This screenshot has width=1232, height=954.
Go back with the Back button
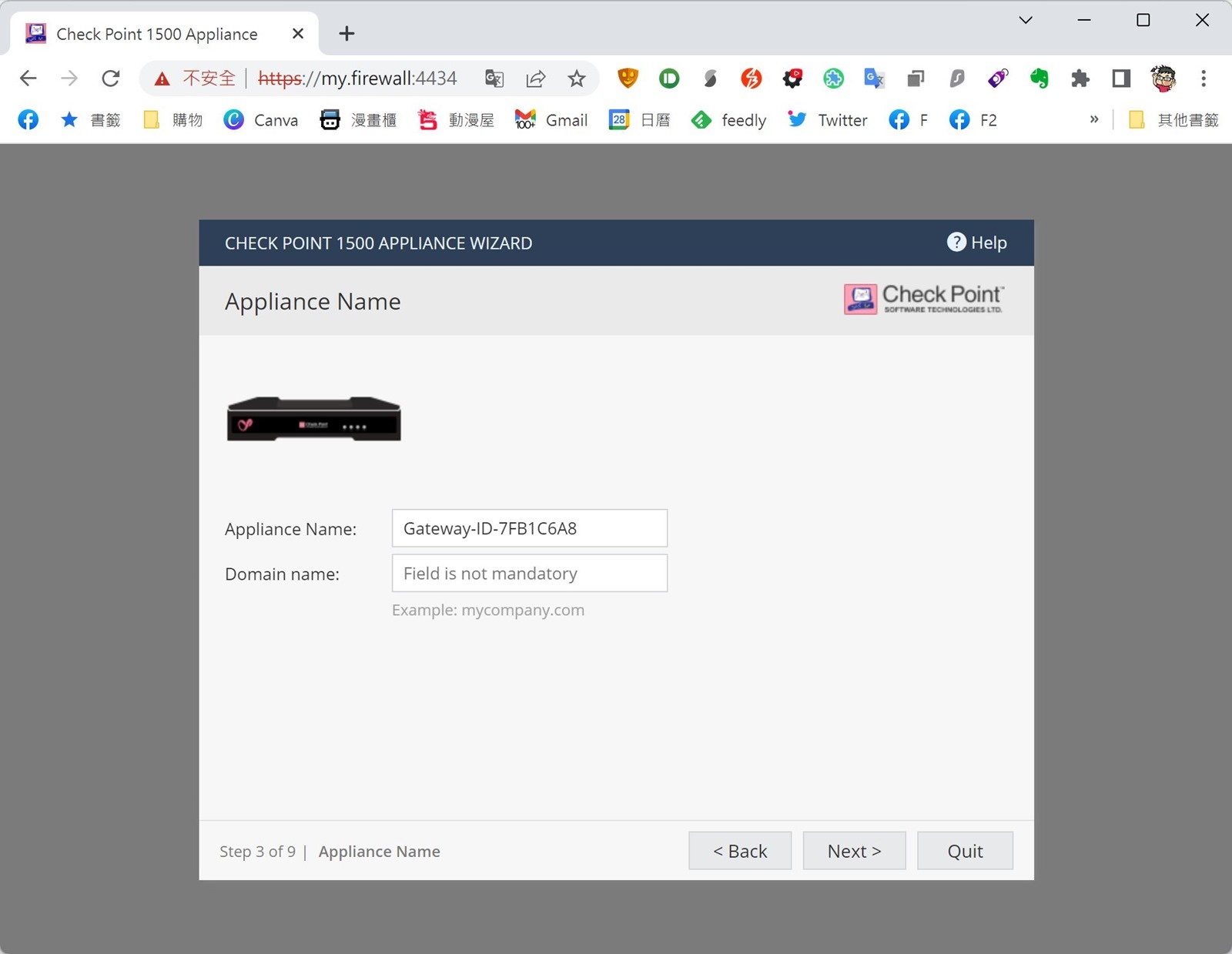(x=739, y=851)
